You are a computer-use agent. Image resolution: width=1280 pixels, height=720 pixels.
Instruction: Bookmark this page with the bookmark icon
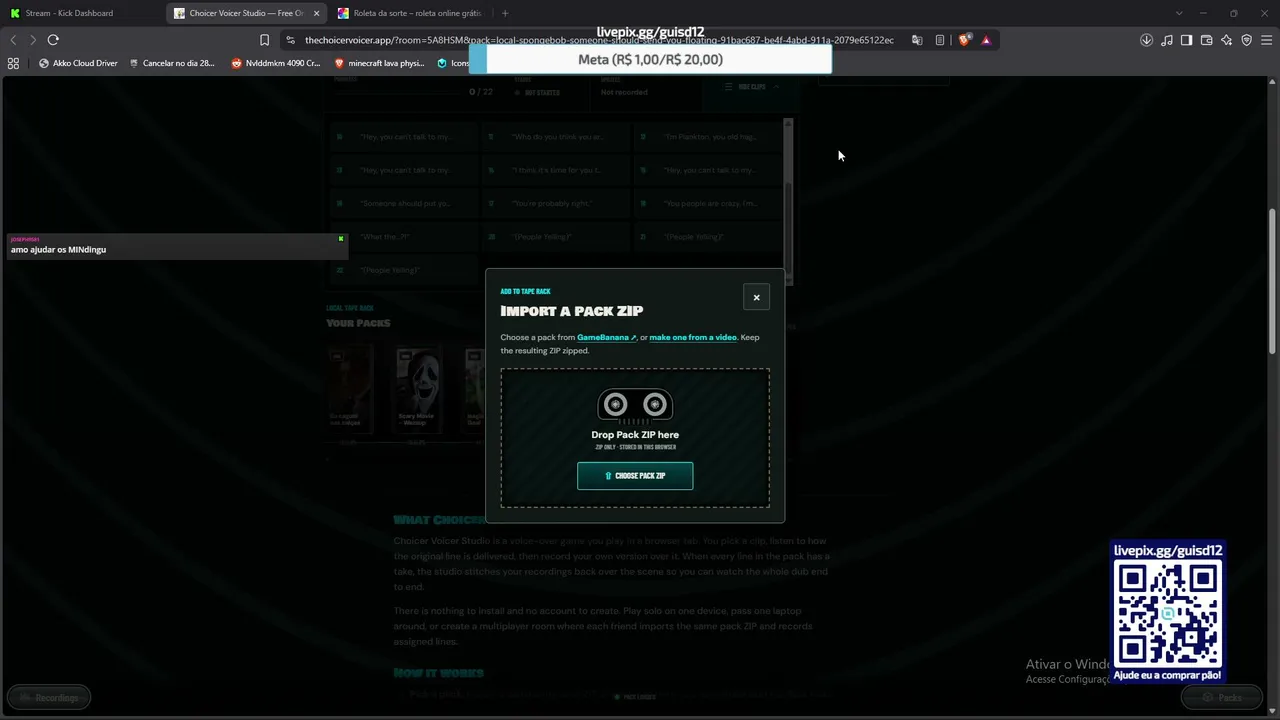[x=264, y=40]
